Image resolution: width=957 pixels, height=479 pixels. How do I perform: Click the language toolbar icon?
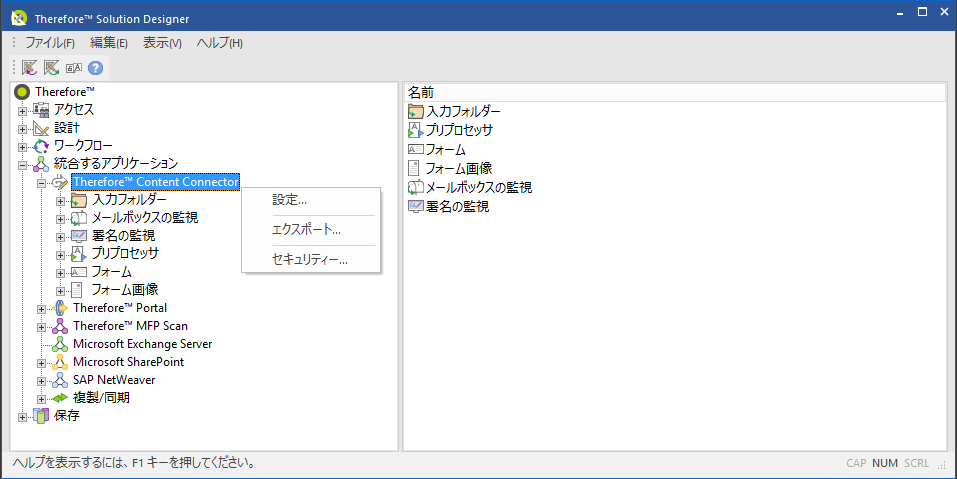point(74,68)
